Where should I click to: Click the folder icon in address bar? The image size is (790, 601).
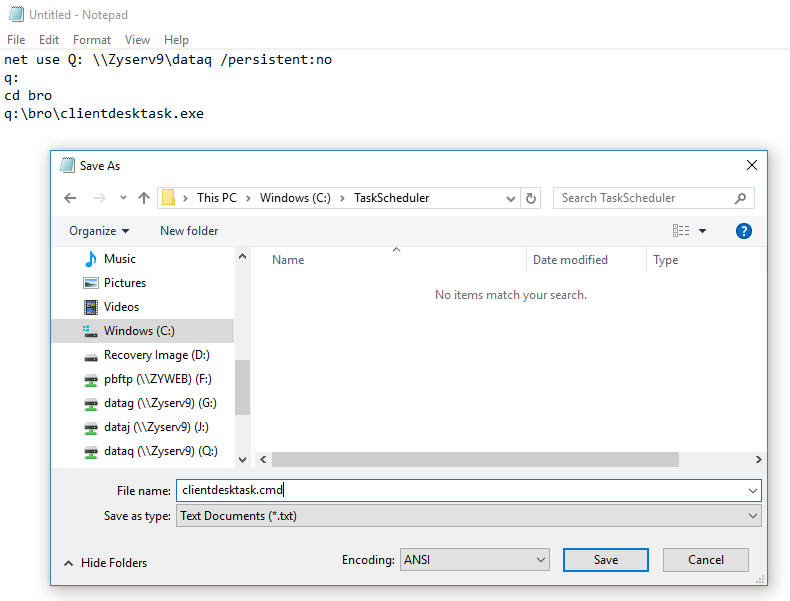pyautogui.click(x=168, y=197)
